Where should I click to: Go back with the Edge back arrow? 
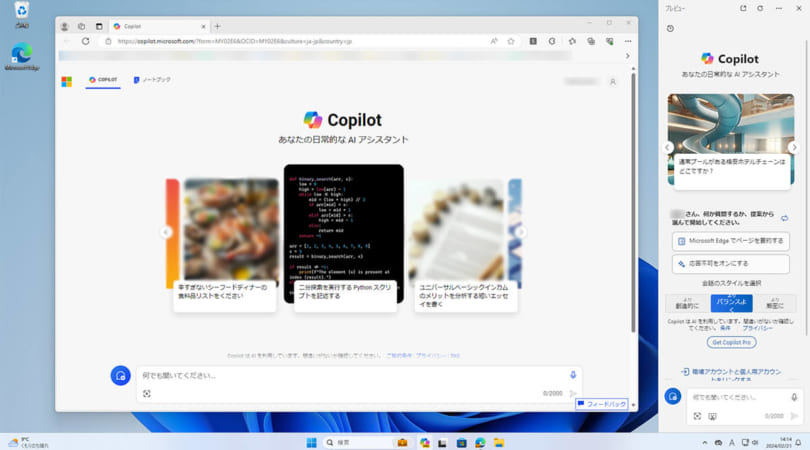[67, 41]
